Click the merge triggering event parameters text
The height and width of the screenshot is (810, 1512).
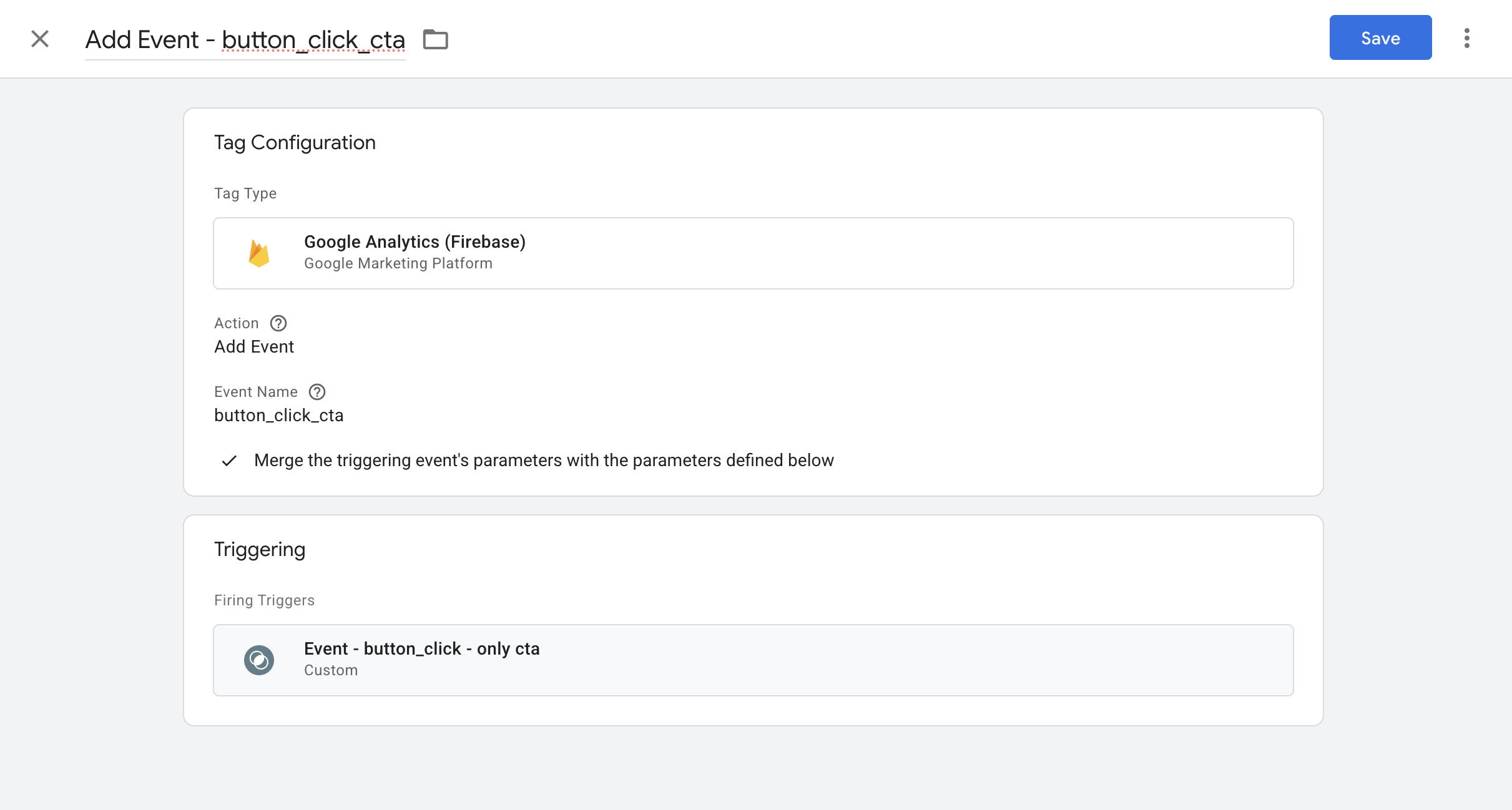tap(543, 461)
